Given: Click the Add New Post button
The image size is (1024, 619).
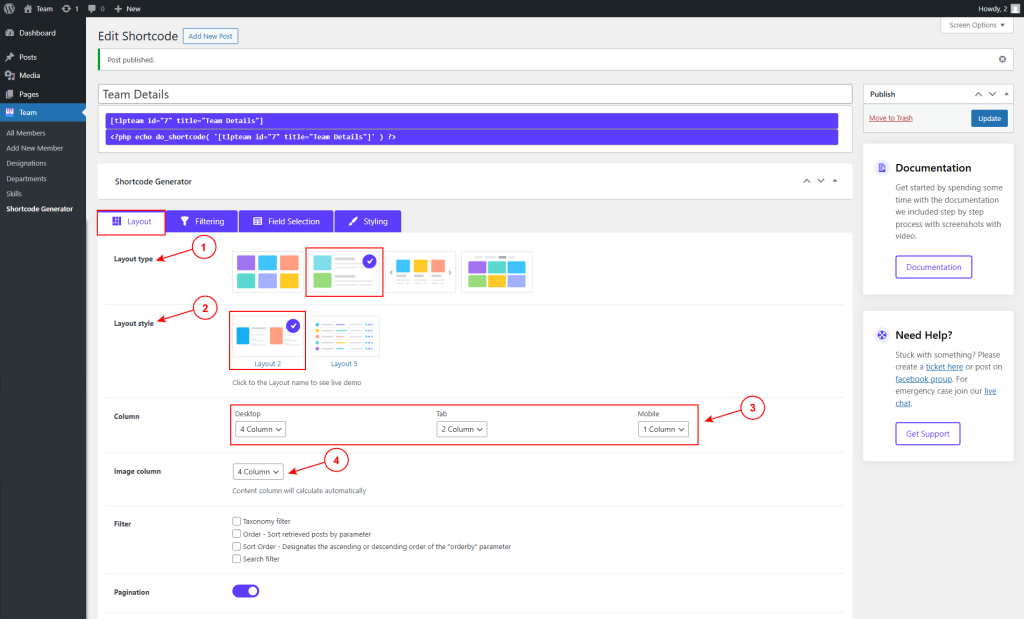Looking at the screenshot, I should click(210, 36).
